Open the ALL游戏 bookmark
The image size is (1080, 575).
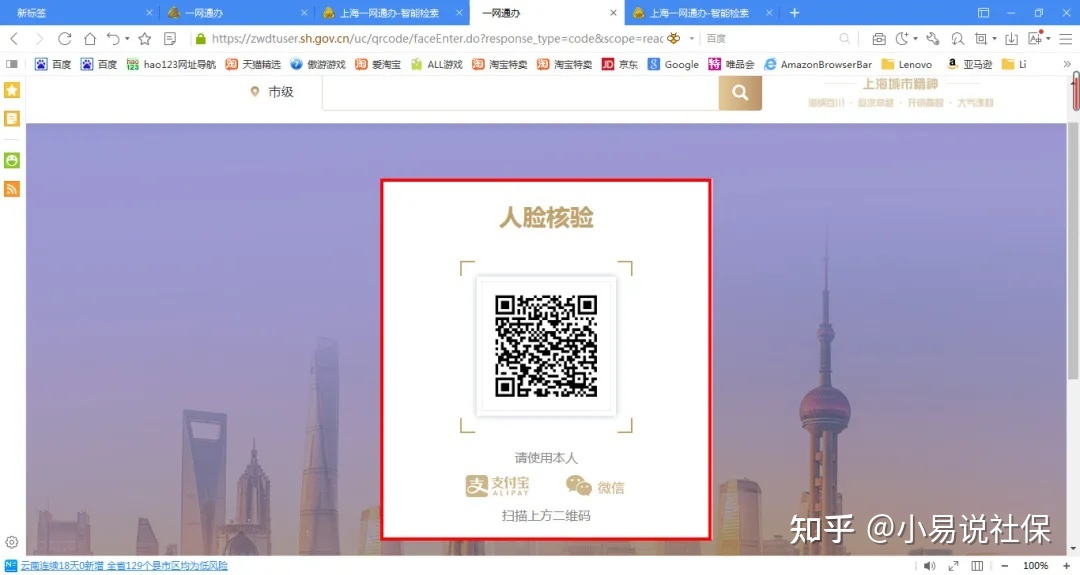pyautogui.click(x=436, y=64)
